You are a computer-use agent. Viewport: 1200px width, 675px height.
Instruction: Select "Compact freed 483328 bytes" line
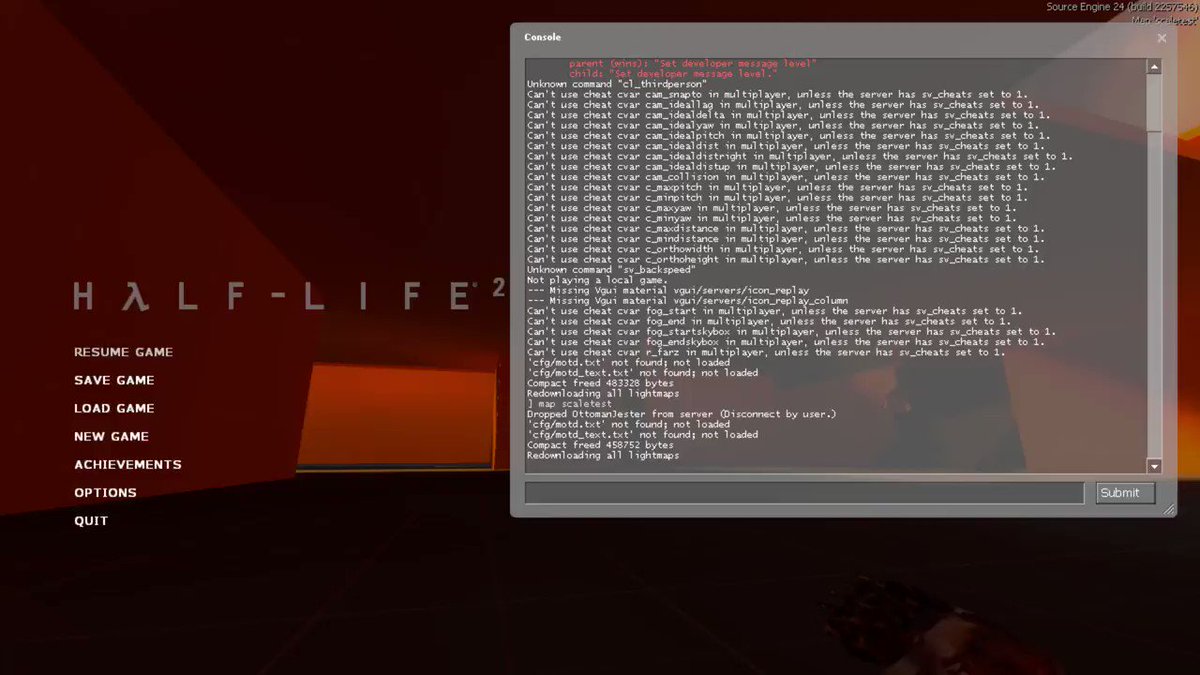[600, 383]
